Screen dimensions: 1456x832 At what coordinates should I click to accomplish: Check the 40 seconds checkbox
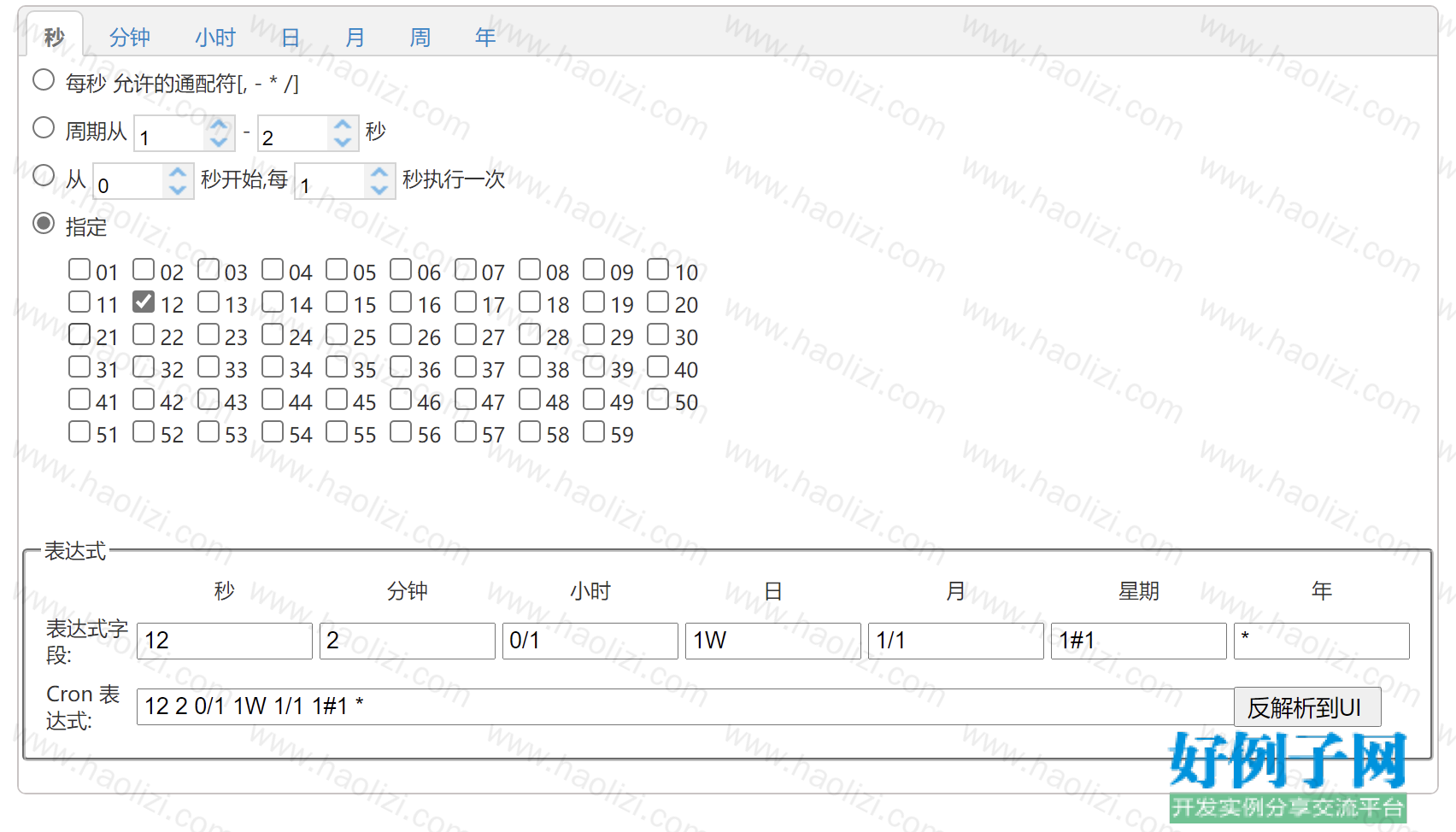[658, 367]
